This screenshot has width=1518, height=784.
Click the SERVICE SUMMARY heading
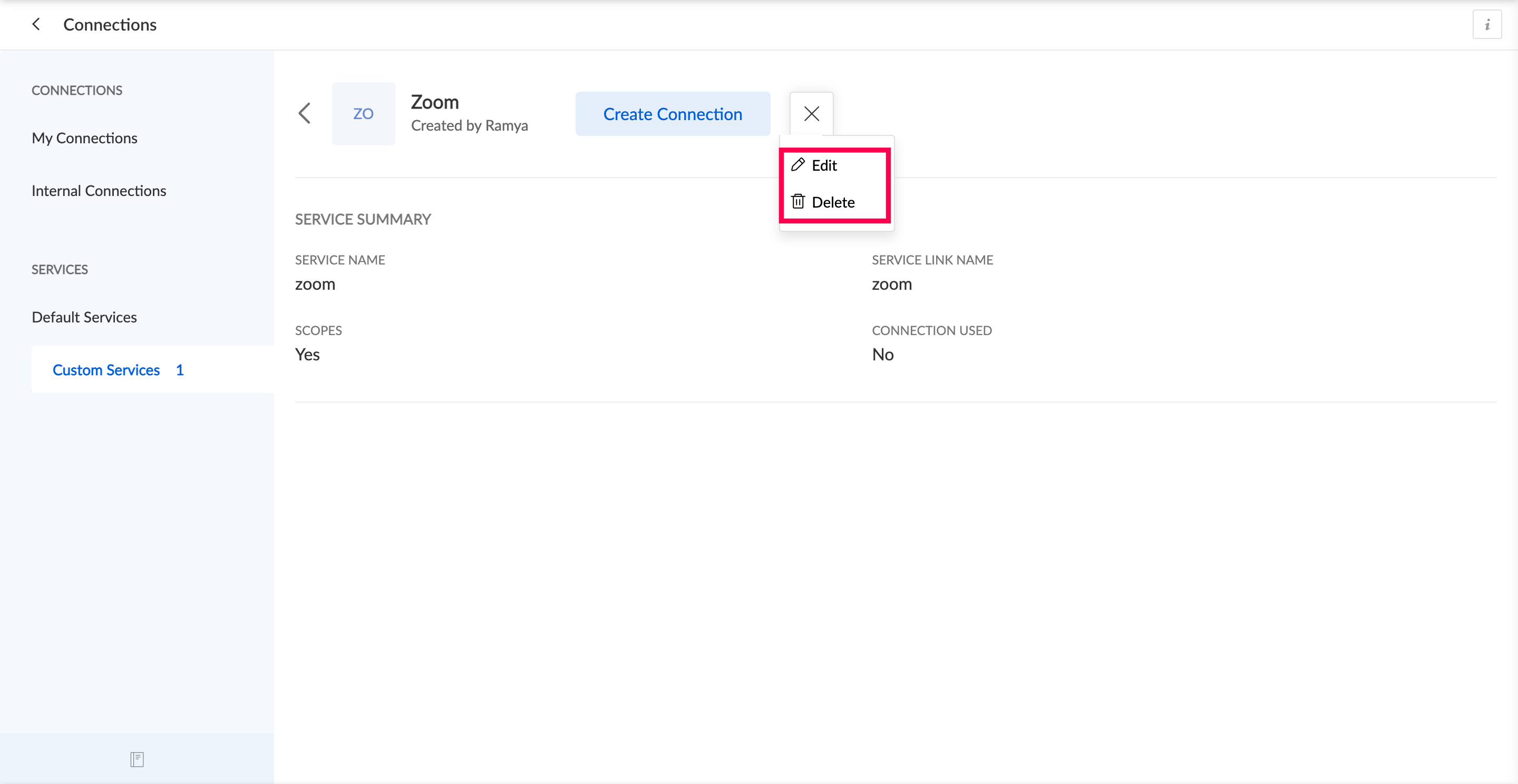tap(363, 220)
